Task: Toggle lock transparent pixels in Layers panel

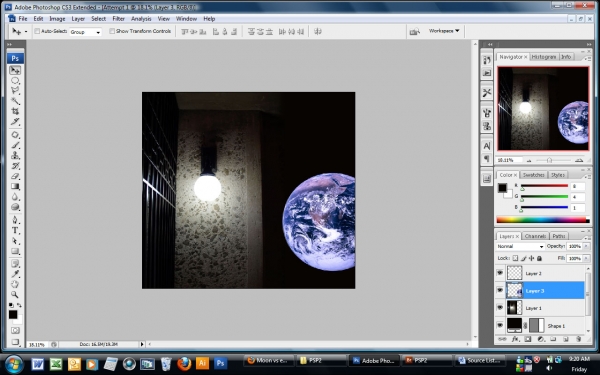Action: point(515,258)
